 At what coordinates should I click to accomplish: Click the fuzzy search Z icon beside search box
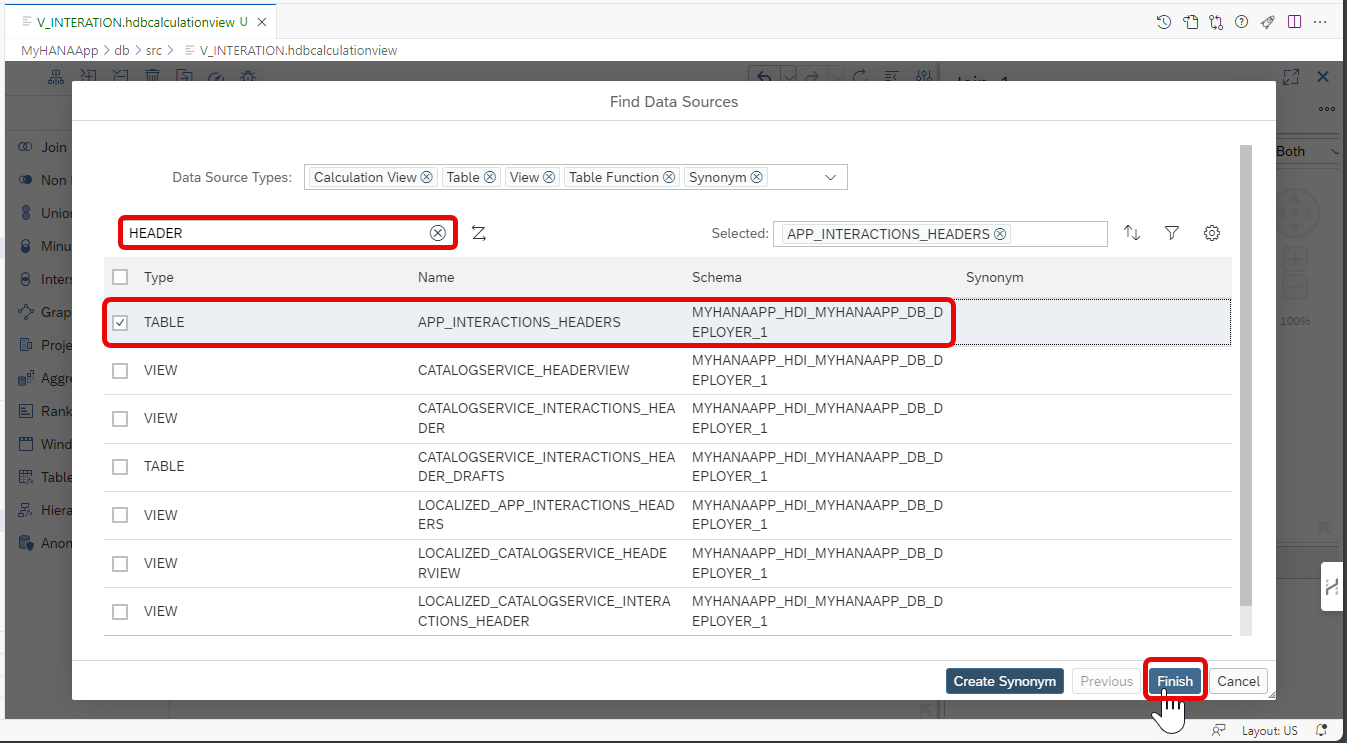tap(478, 232)
